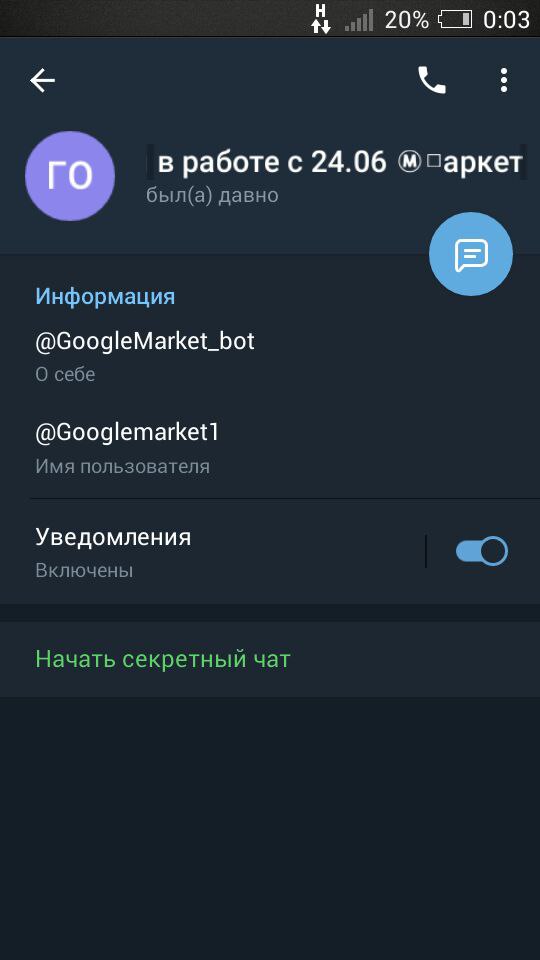Tap the О себе bio label

66,374
